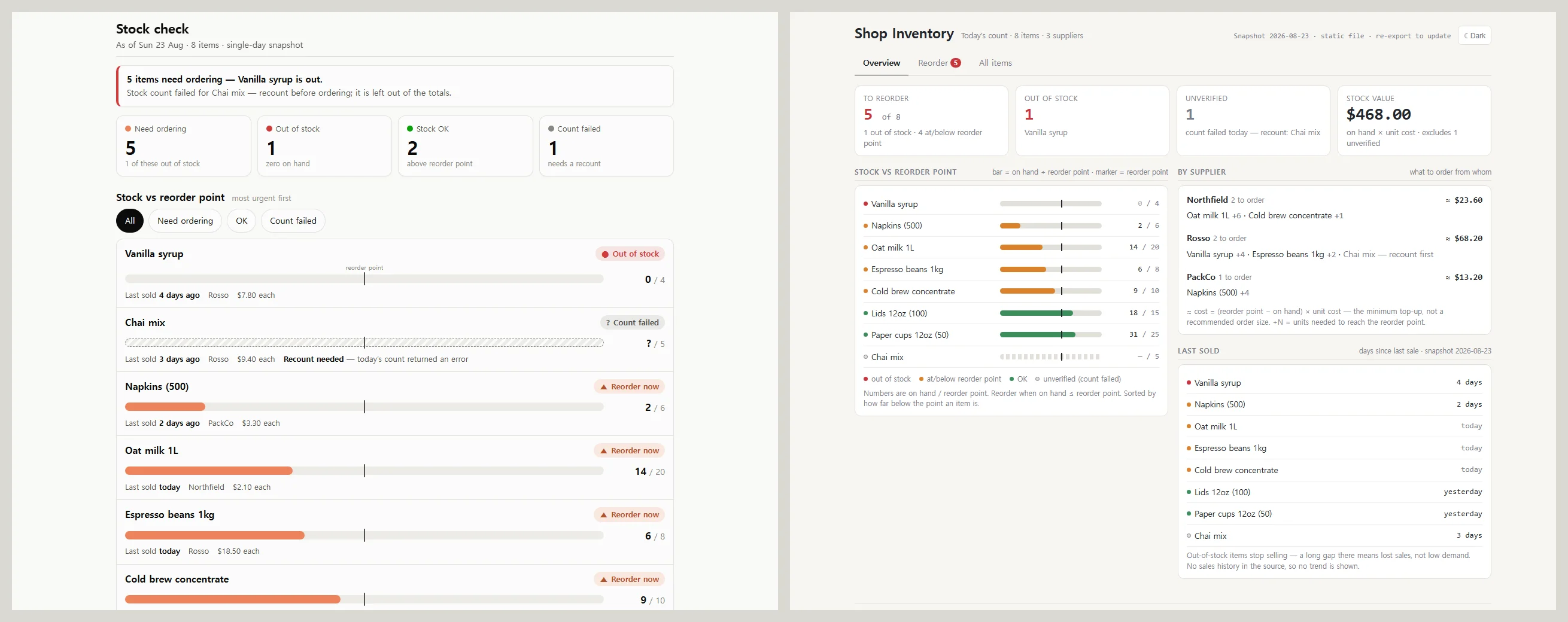Click the alert '5 items need ordering' headline

pyautogui.click(x=224, y=80)
